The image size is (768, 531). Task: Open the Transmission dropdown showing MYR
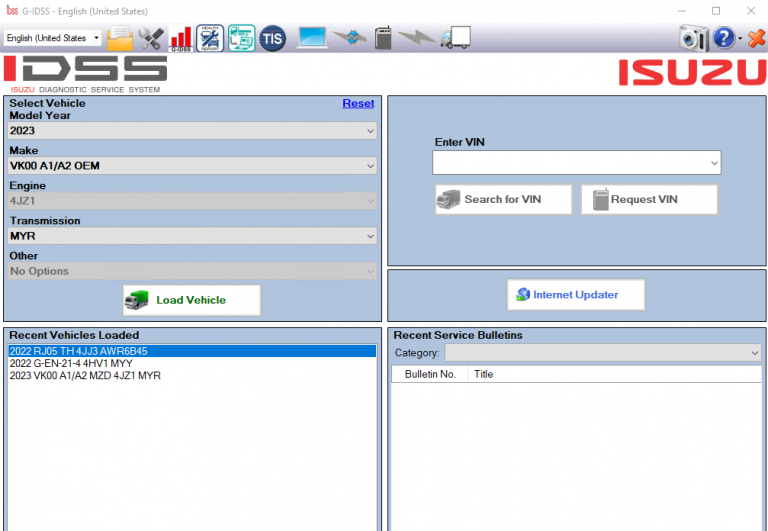[x=192, y=236]
